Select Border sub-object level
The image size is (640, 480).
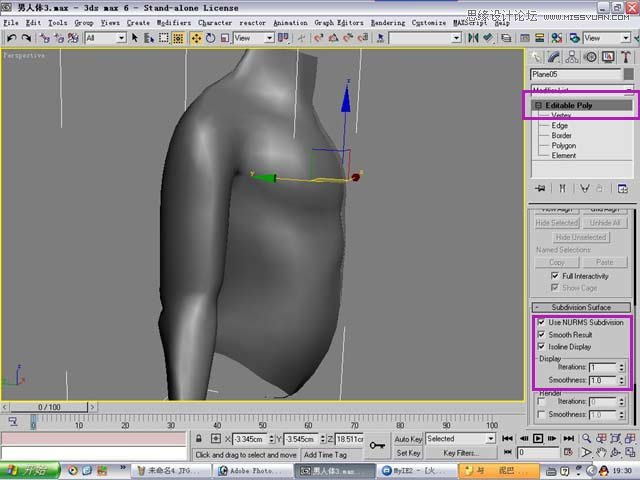pos(562,135)
